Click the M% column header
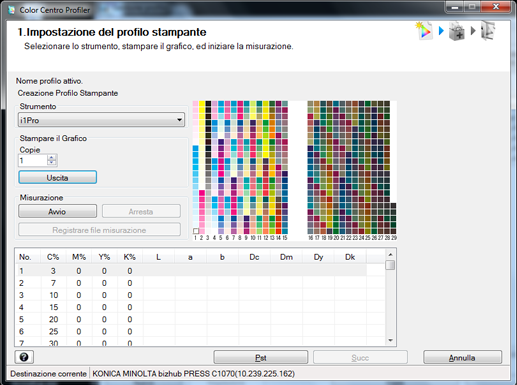The image size is (517, 385). [79, 257]
